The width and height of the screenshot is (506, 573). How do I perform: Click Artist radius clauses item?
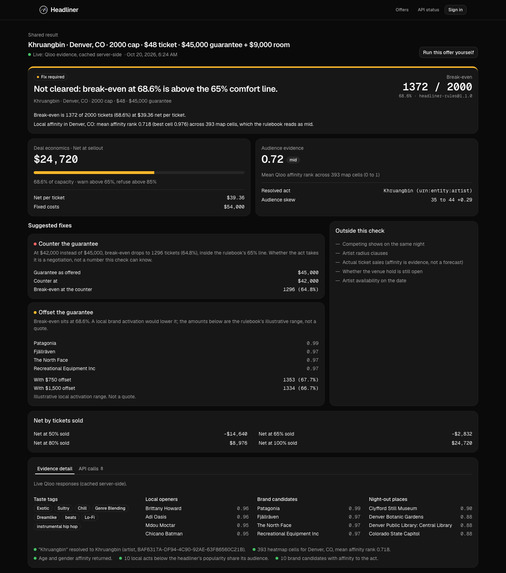coord(365,253)
